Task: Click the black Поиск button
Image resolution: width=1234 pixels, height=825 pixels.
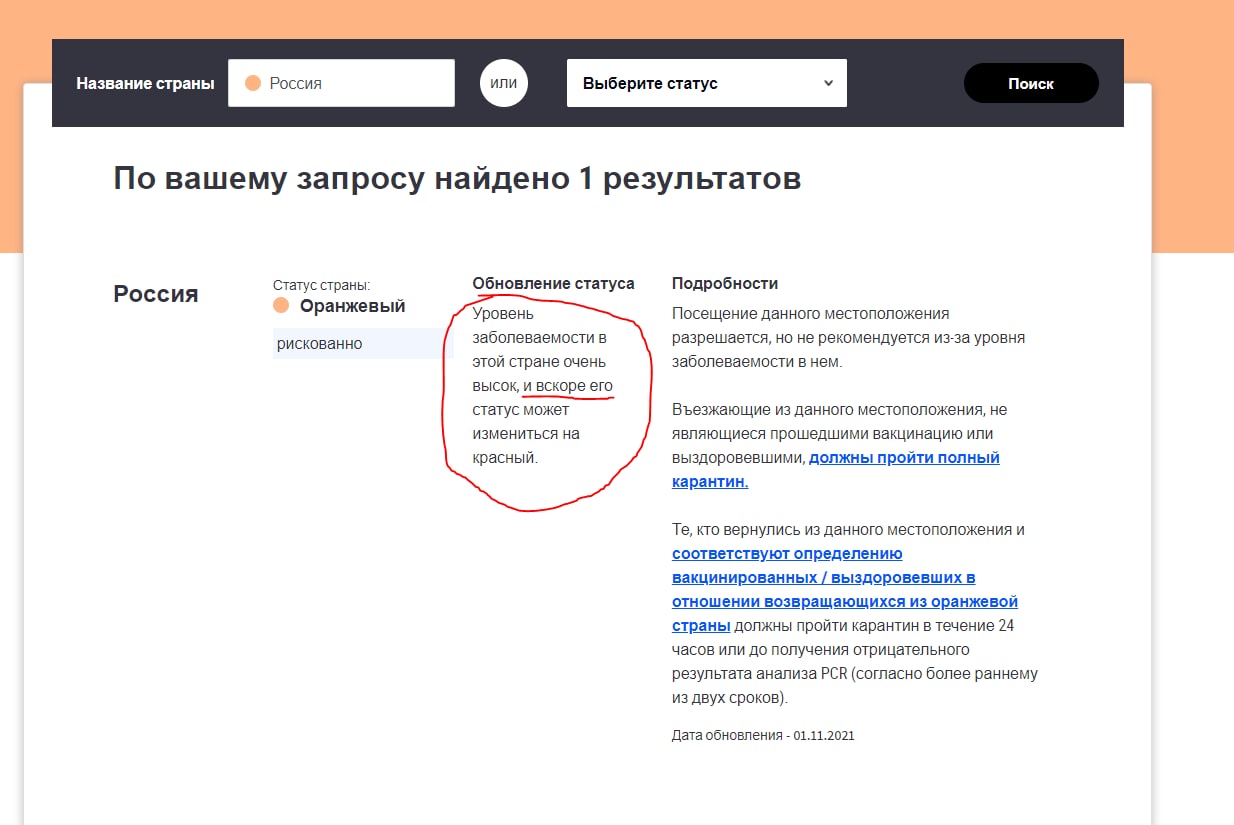Action: click(1031, 83)
